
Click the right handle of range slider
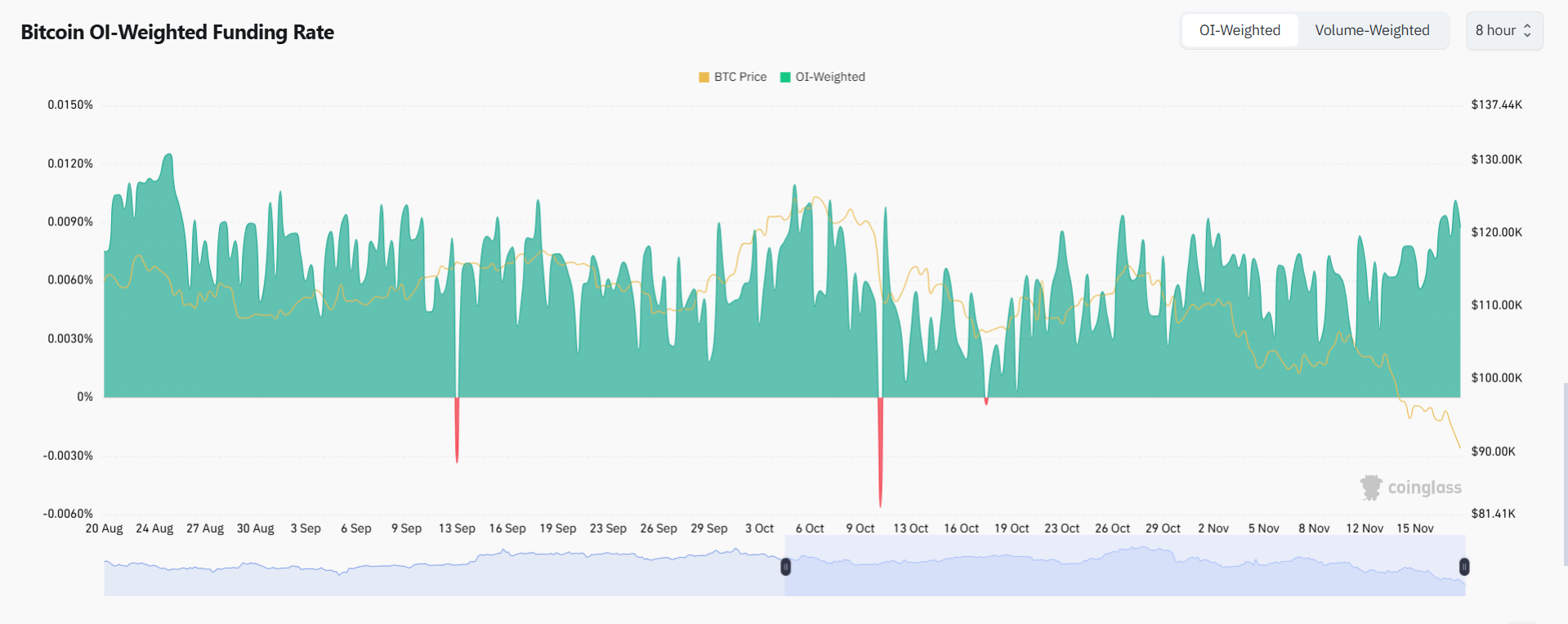click(1464, 566)
